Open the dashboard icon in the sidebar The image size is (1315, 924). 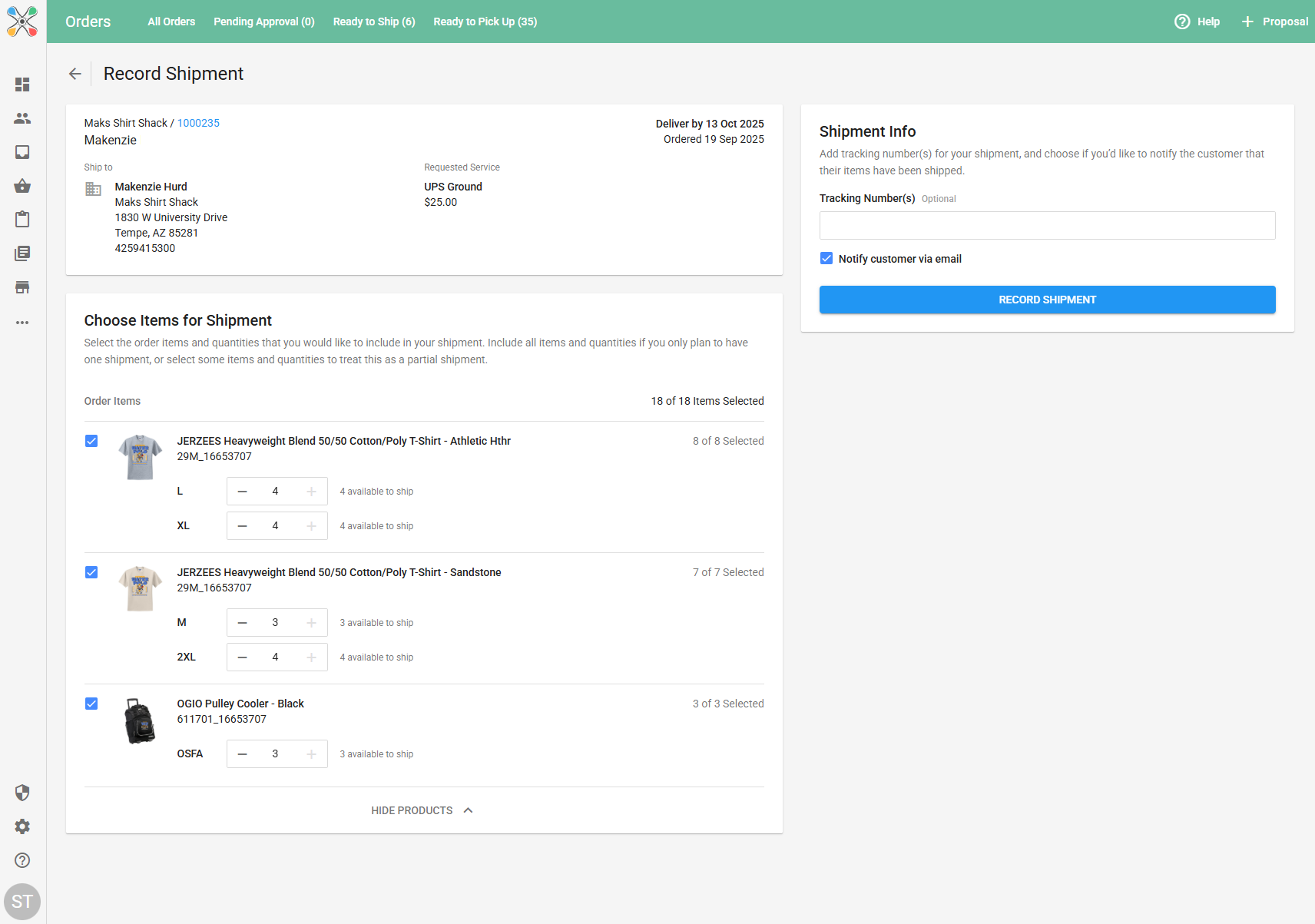(22, 84)
